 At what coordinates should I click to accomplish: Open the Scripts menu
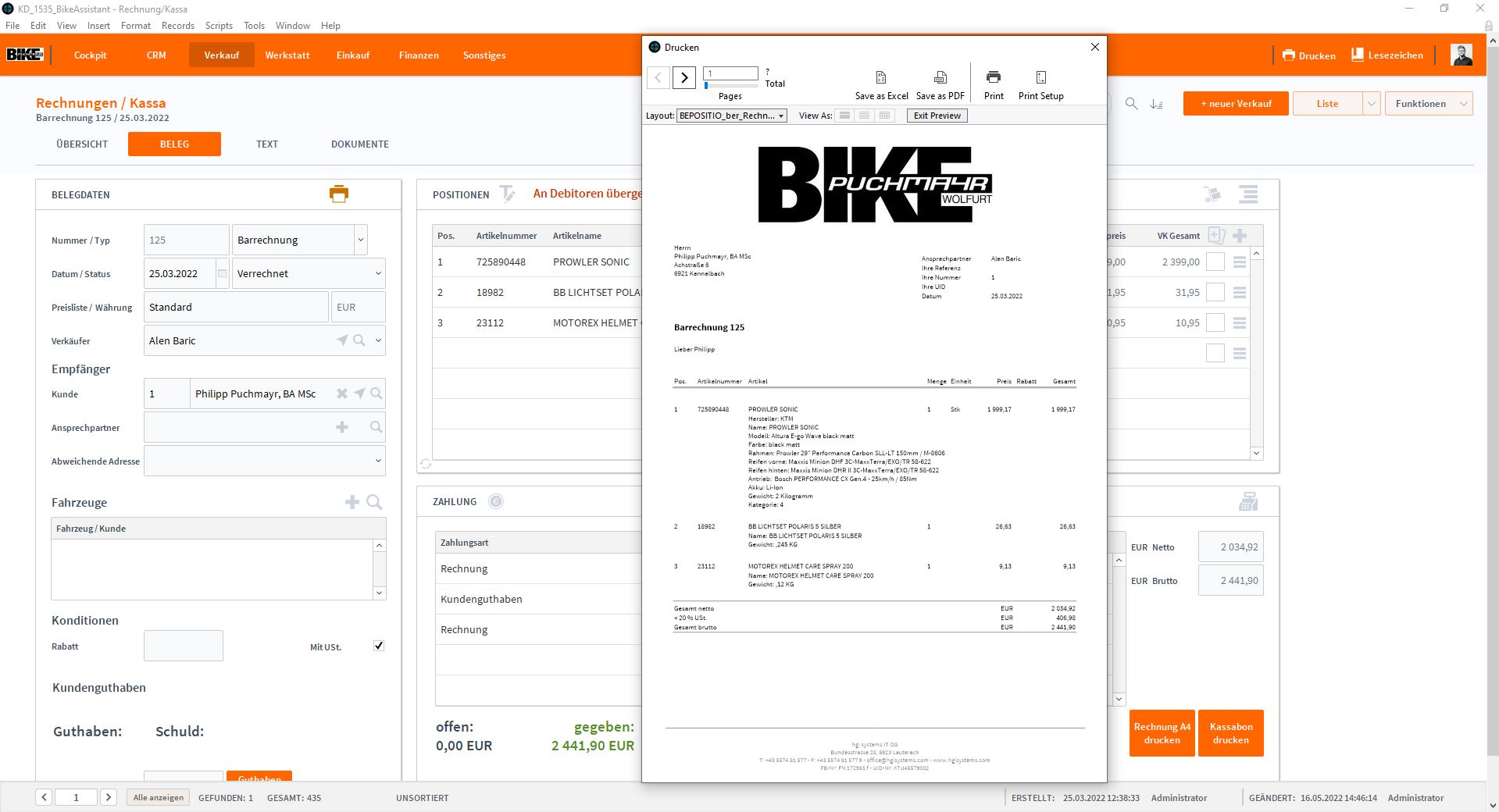coord(219,26)
